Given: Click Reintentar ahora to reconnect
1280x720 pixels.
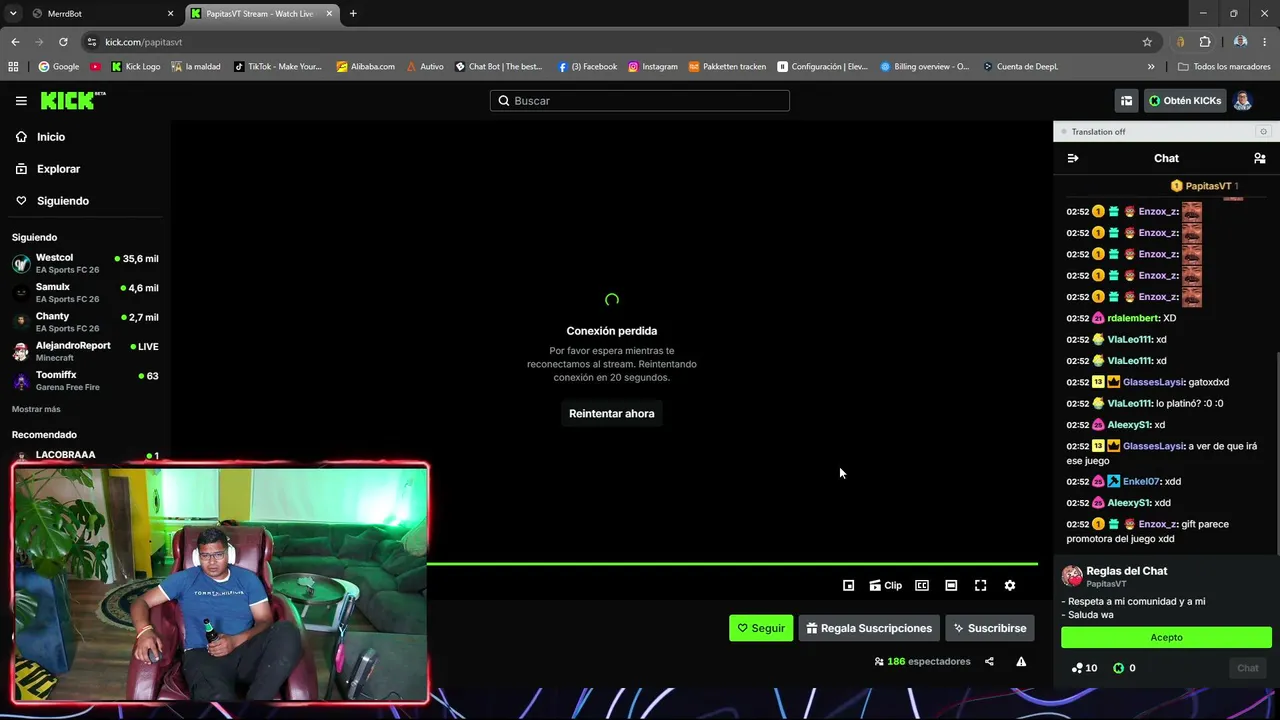Looking at the screenshot, I should coord(611,414).
